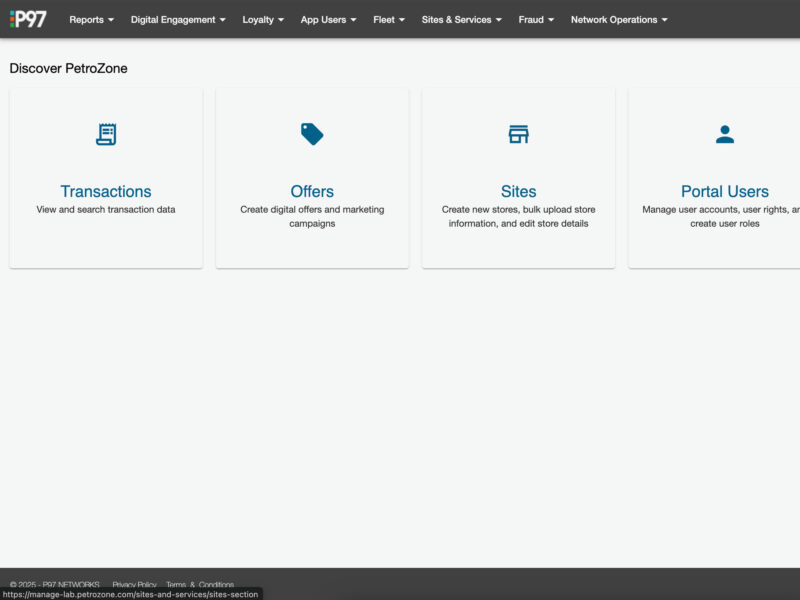800x600 pixels.
Task: Open the Loyalty dropdown
Action: pos(262,18)
